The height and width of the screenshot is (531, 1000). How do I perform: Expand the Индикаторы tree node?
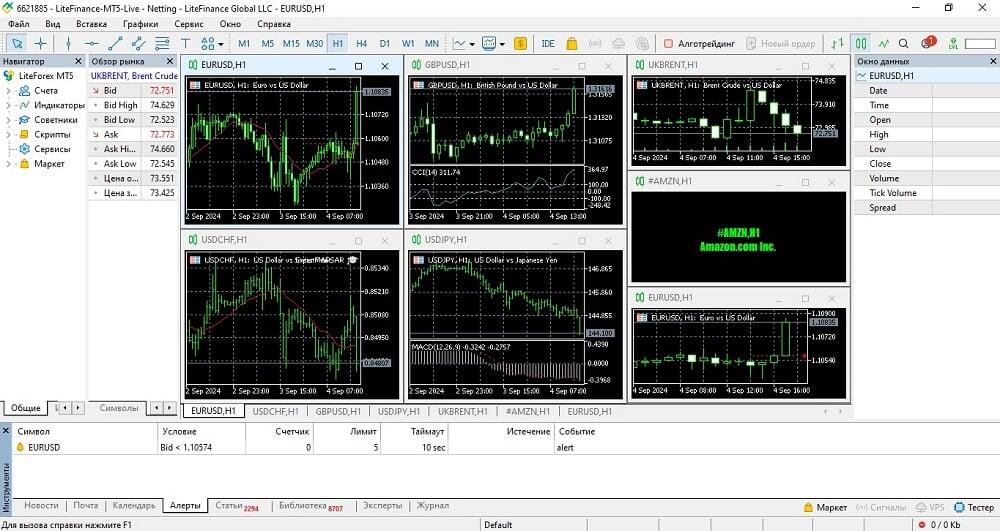[8, 105]
